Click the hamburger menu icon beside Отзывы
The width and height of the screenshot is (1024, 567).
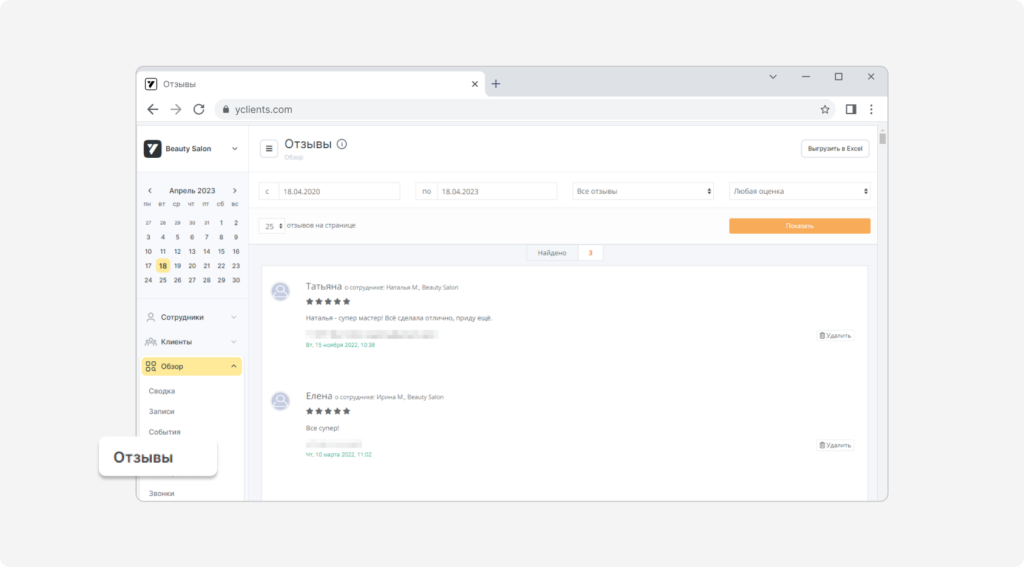[x=268, y=148]
